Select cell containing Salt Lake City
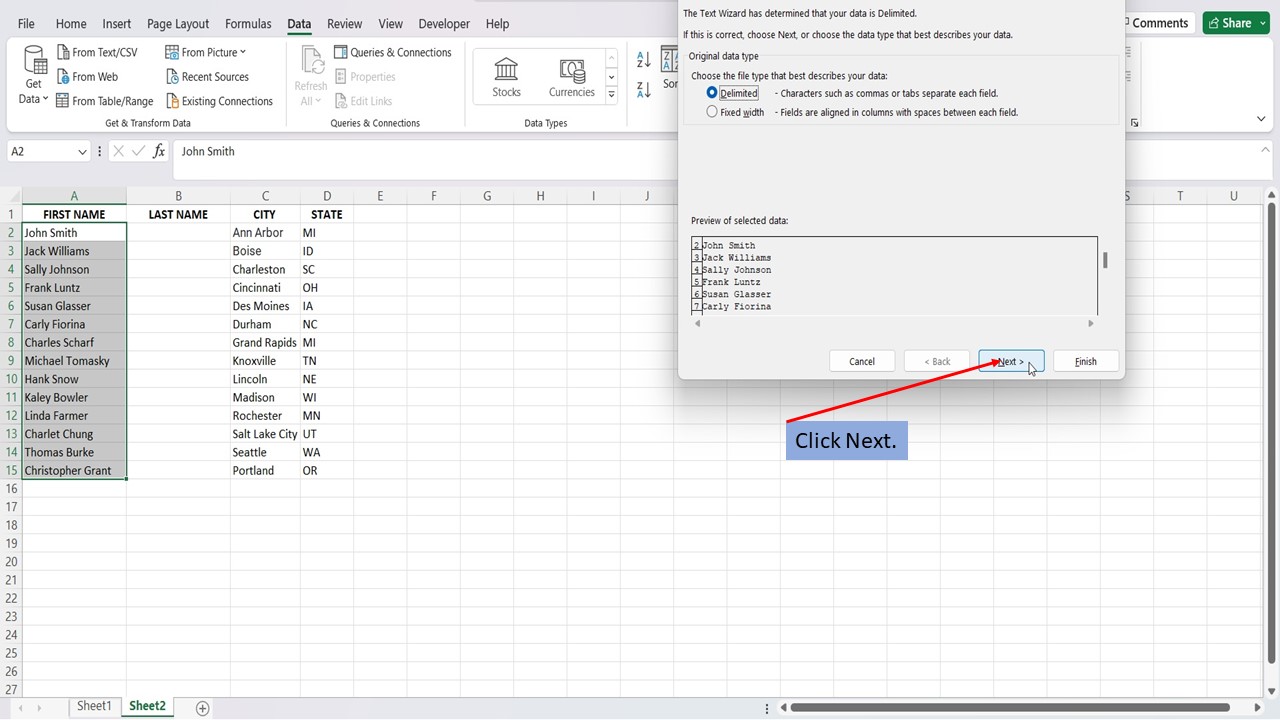This screenshot has width=1280, height=720. [265, 434]
